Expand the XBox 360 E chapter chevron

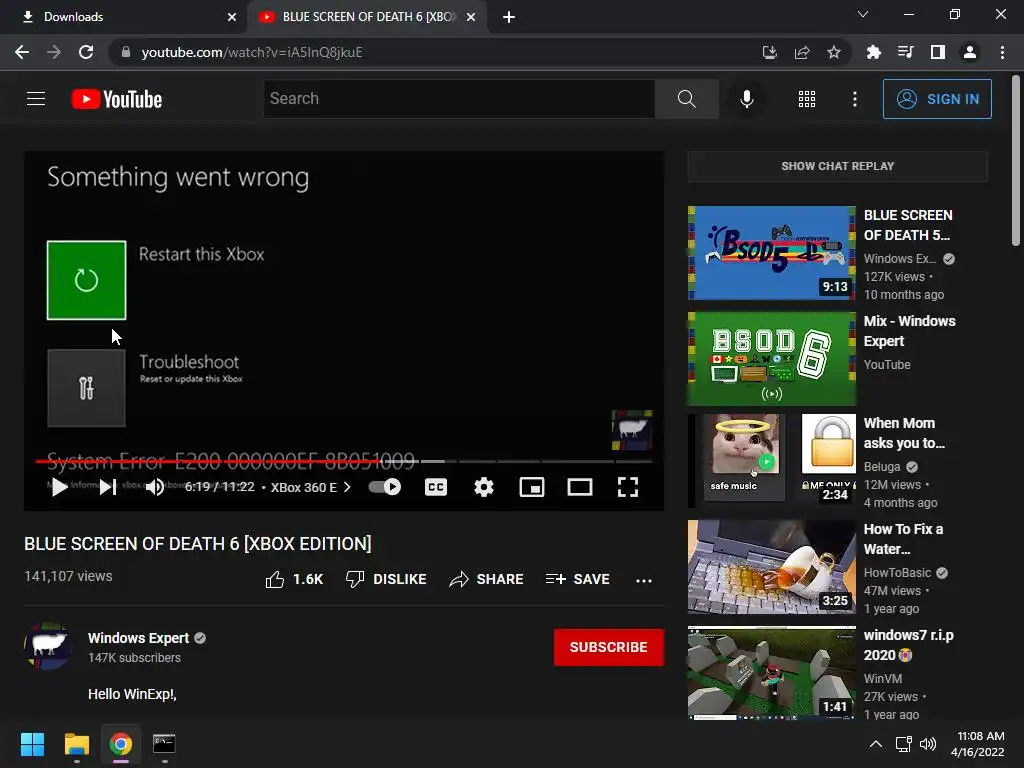click(347, 487)
